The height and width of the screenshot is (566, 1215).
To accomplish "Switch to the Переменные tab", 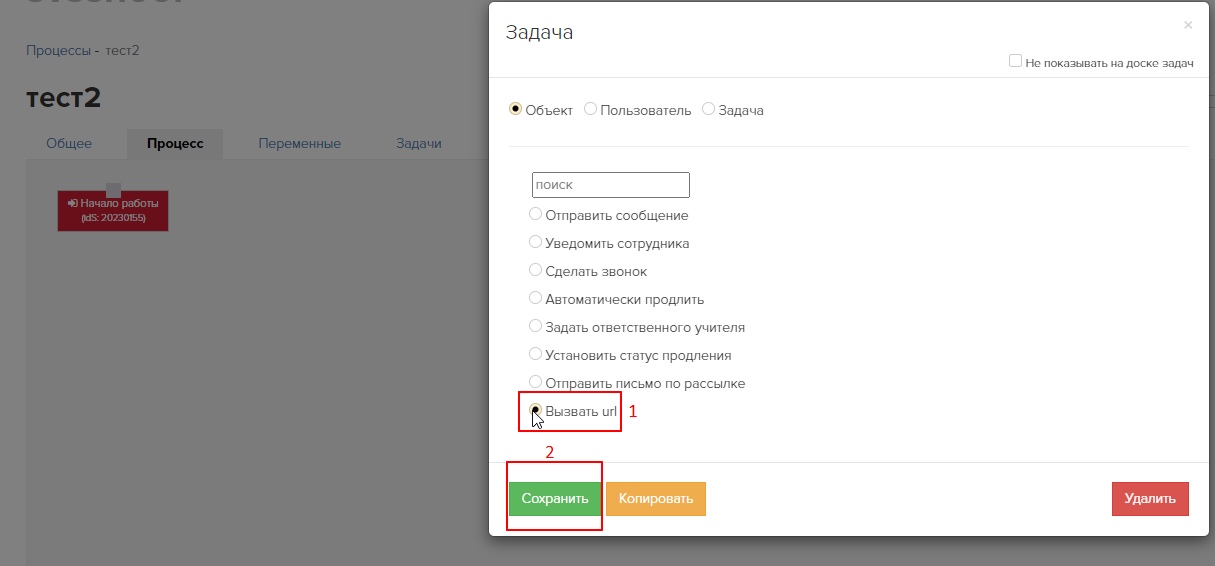I will tap(299, 144).
